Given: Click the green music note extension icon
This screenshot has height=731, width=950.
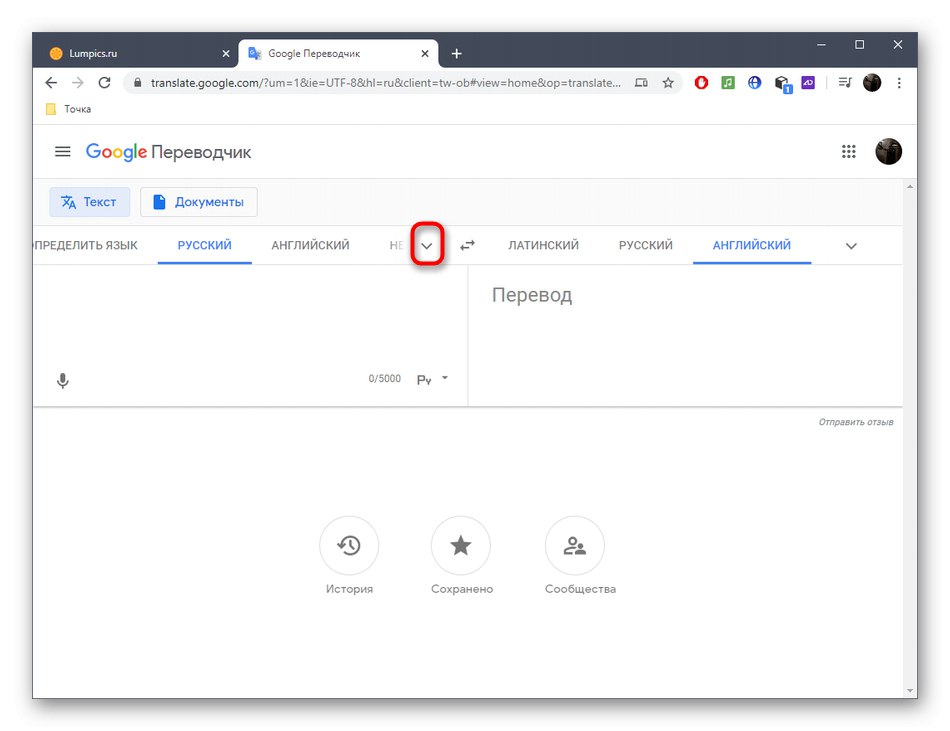Looking at the screenshot, I should (x=728, y=82).
